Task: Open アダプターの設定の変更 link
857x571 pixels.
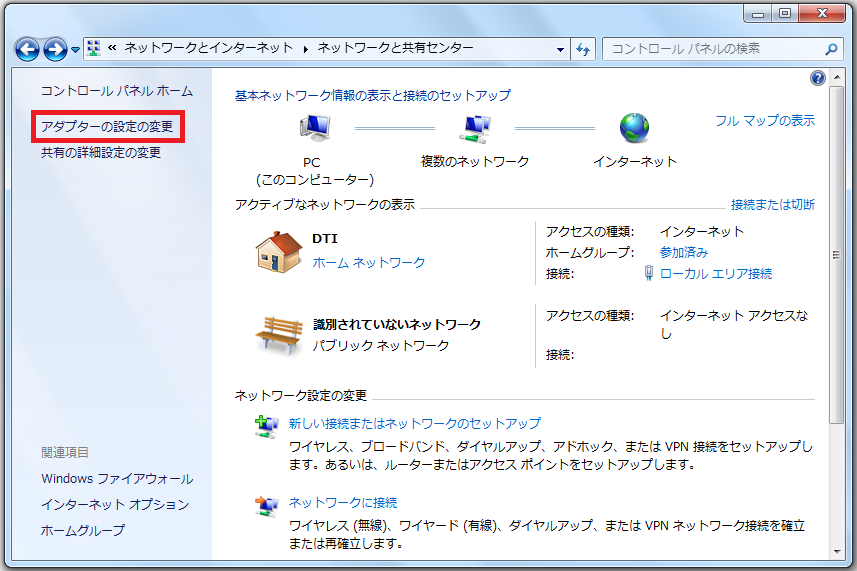Action: coord(107,127)
